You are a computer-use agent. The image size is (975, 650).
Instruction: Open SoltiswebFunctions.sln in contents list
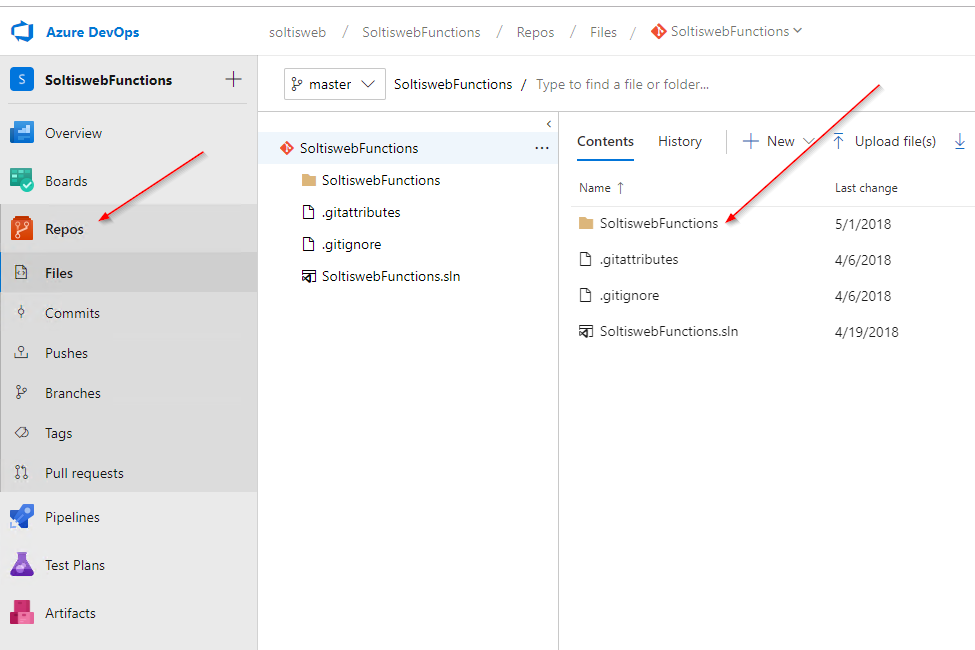pyautogui.click(x=668, y=332)
